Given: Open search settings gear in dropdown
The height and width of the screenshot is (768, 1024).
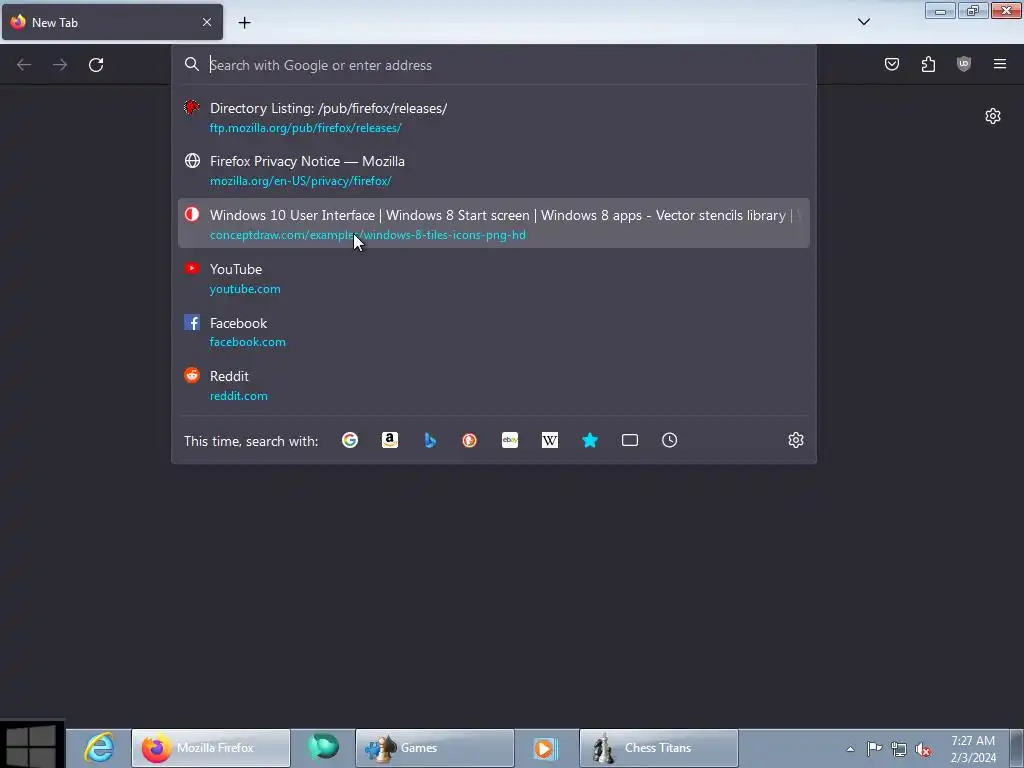Looking at the screenshot, I should point(795,440).
